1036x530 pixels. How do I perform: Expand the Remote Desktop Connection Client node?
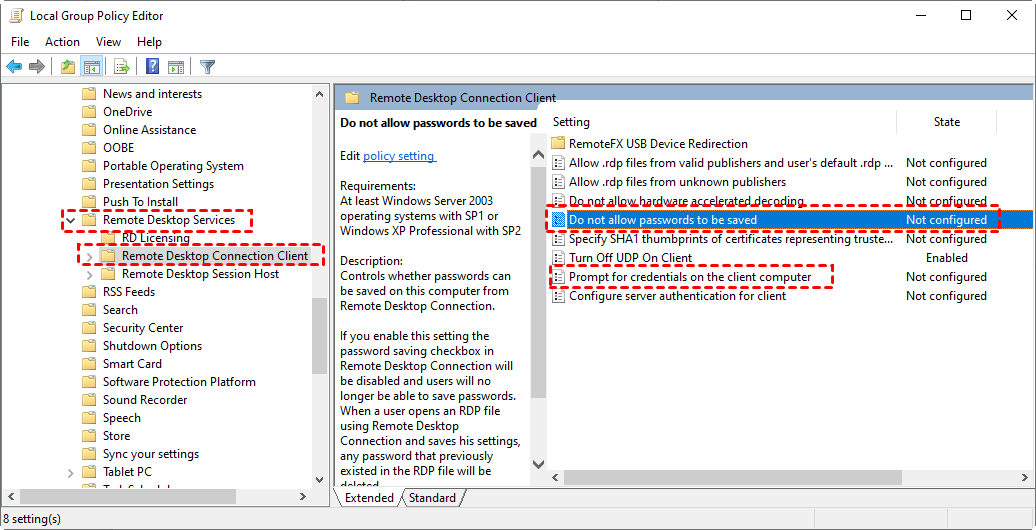89,256
